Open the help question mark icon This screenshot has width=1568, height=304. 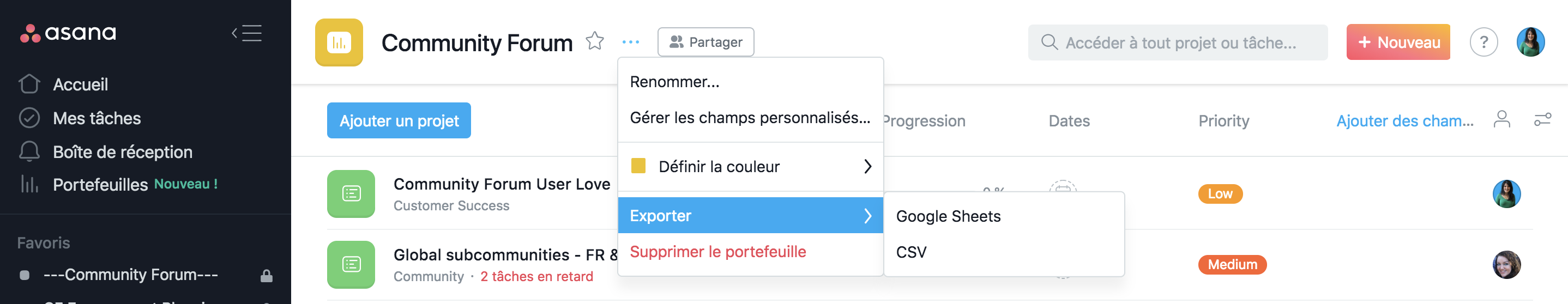pos(1483,42)
